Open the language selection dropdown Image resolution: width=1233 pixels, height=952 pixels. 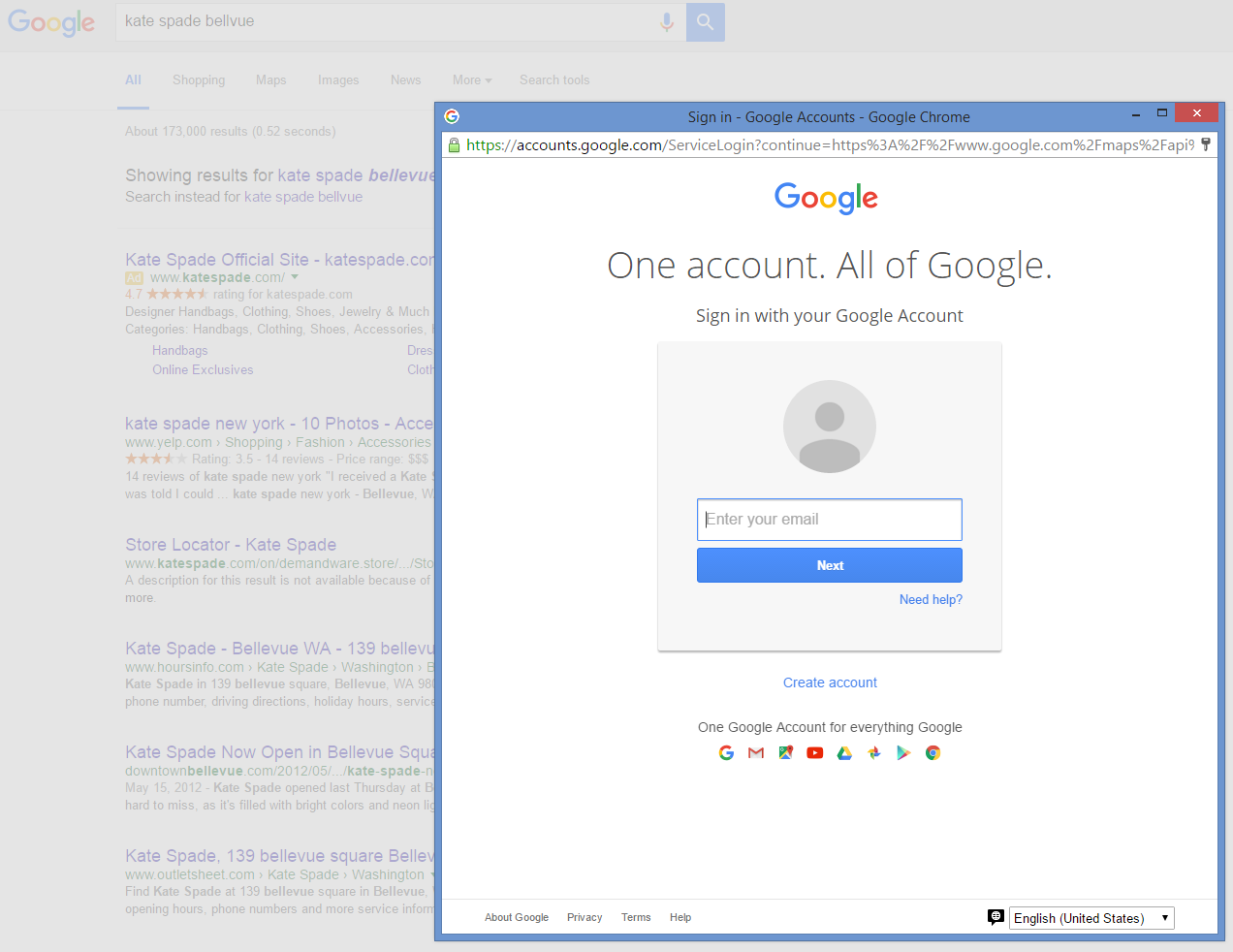coord(1091,917)
